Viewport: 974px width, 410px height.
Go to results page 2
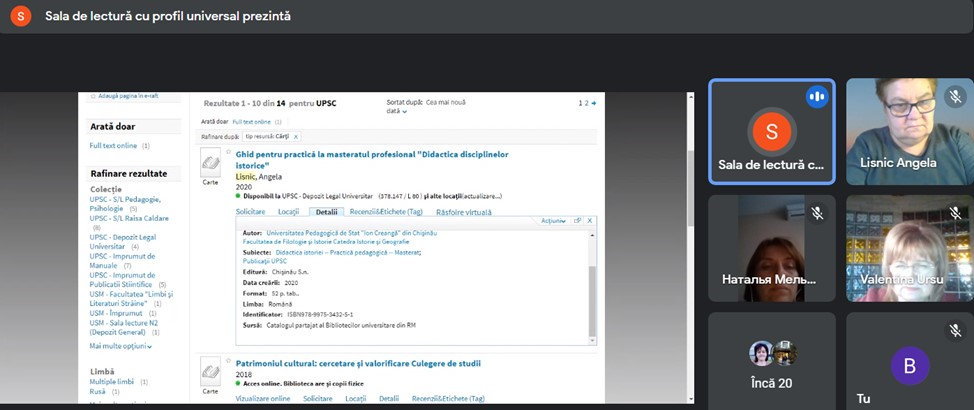click(586, 103)
